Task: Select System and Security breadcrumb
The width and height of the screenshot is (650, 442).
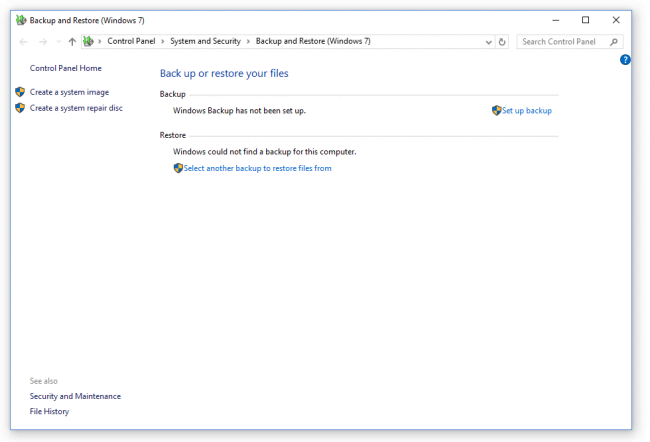Action: [205, 41]
